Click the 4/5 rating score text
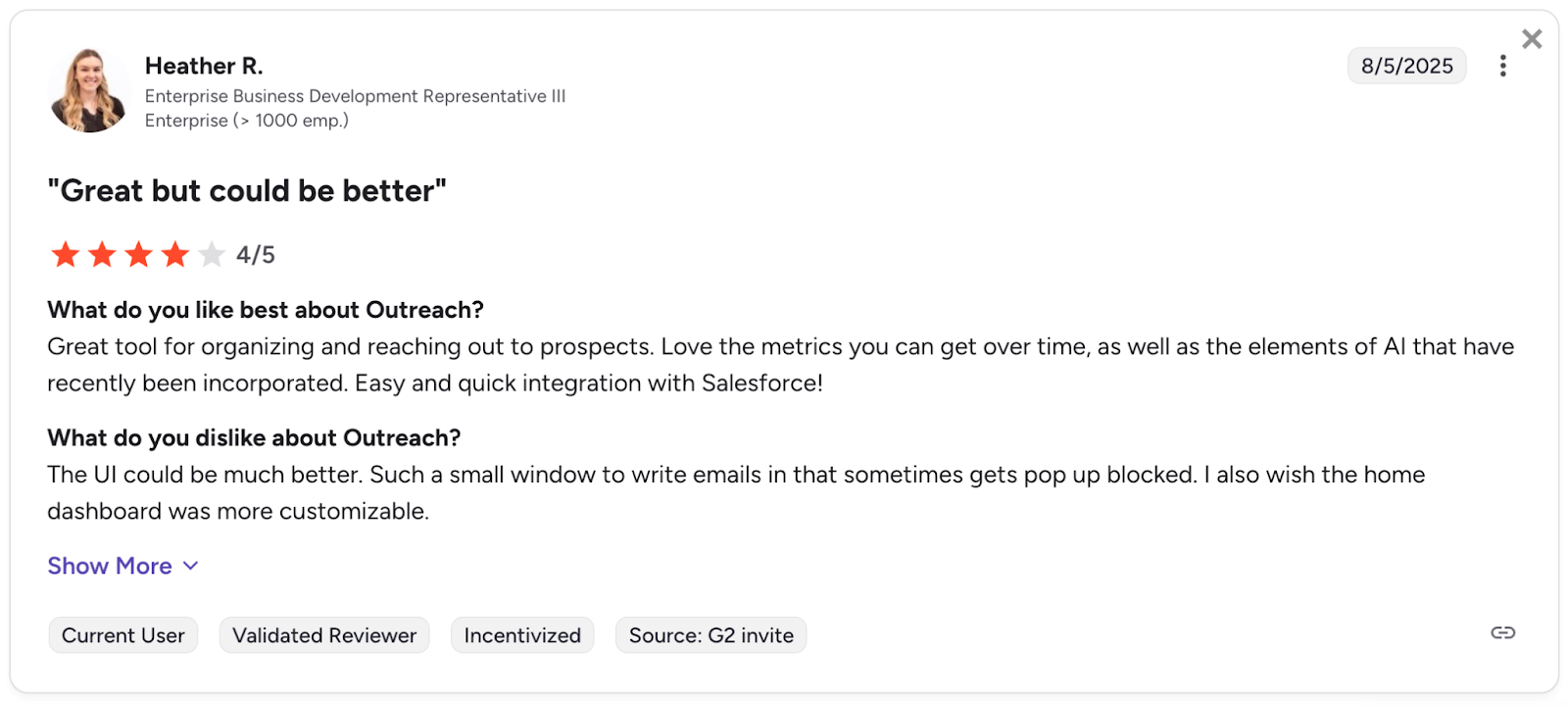The width and height of the screenshot is (1568, 707). click(256, 255)
